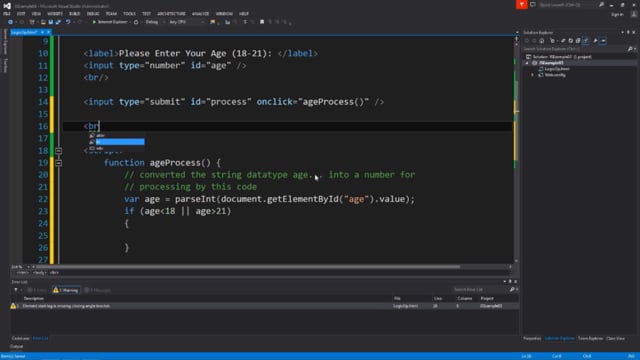Image resolution: width=640 pixels, height=360 pixels.
Task: Switch to the Properties panel tab
Action: click(532, 338)
